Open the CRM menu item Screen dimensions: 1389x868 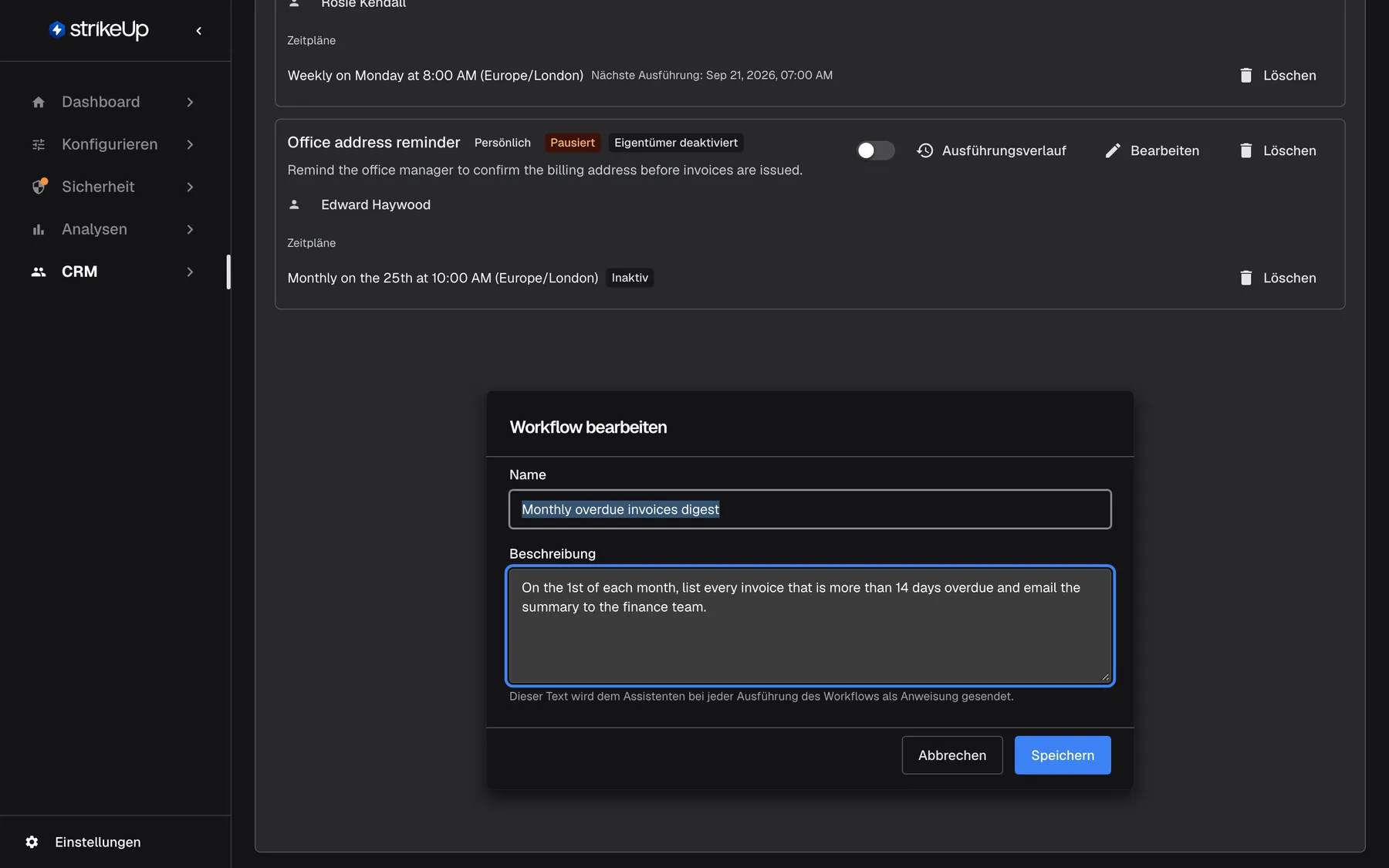113,272
